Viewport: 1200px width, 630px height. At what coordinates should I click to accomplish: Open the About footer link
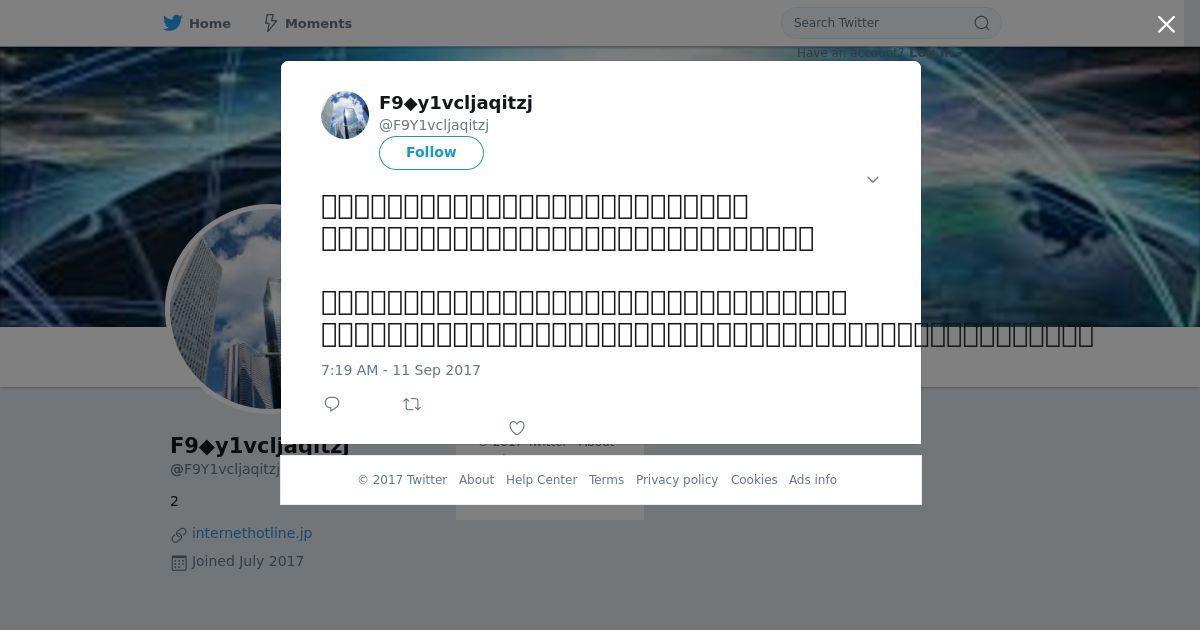pyautogui.click(x=476, y=480)
